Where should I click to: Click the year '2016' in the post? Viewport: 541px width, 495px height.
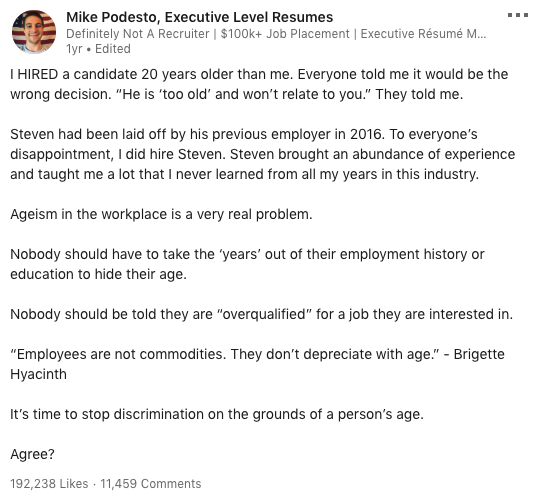click(x=367, y=134)
